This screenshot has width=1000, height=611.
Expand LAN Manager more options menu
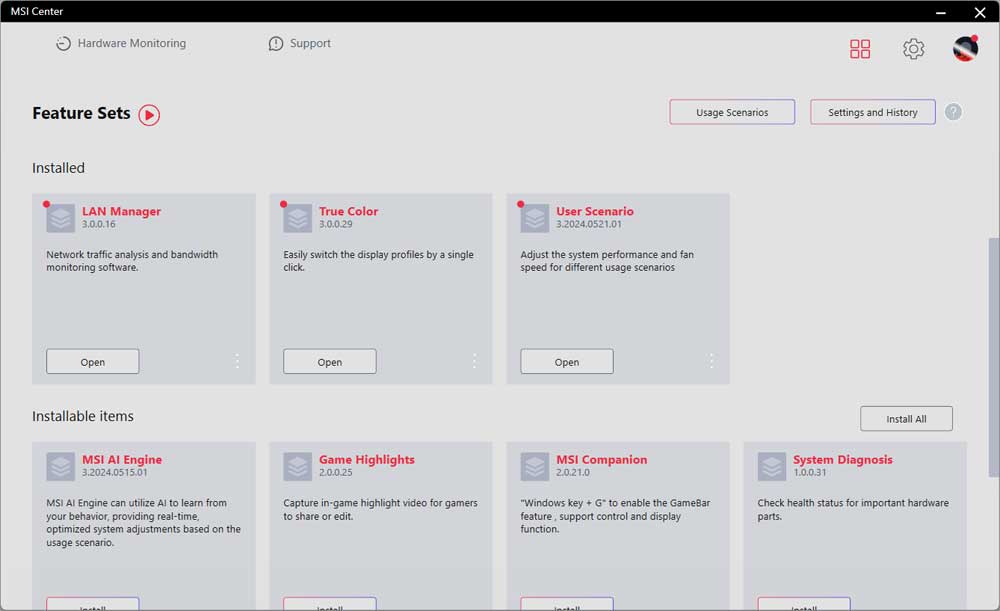[237, 361]
